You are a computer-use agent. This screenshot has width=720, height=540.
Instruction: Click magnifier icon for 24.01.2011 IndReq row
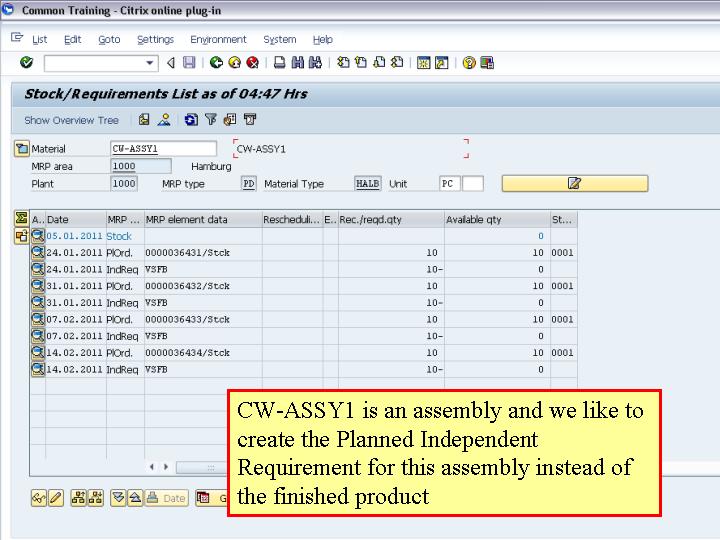pos(38,269)
